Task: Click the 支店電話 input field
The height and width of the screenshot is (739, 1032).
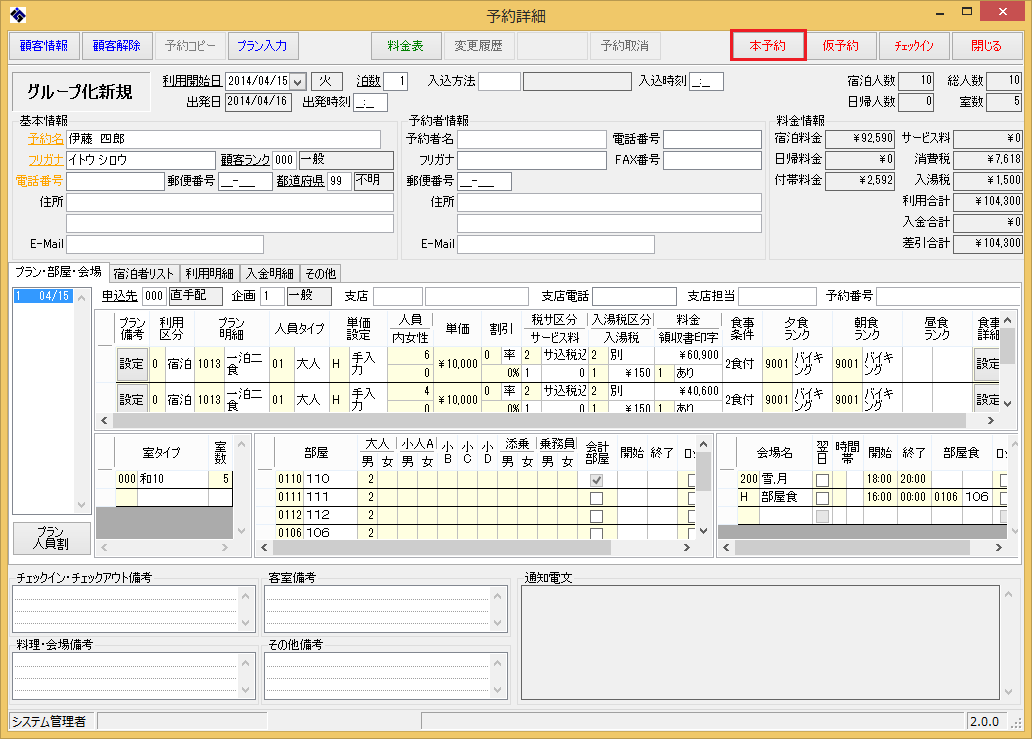Action: (634, 296)
